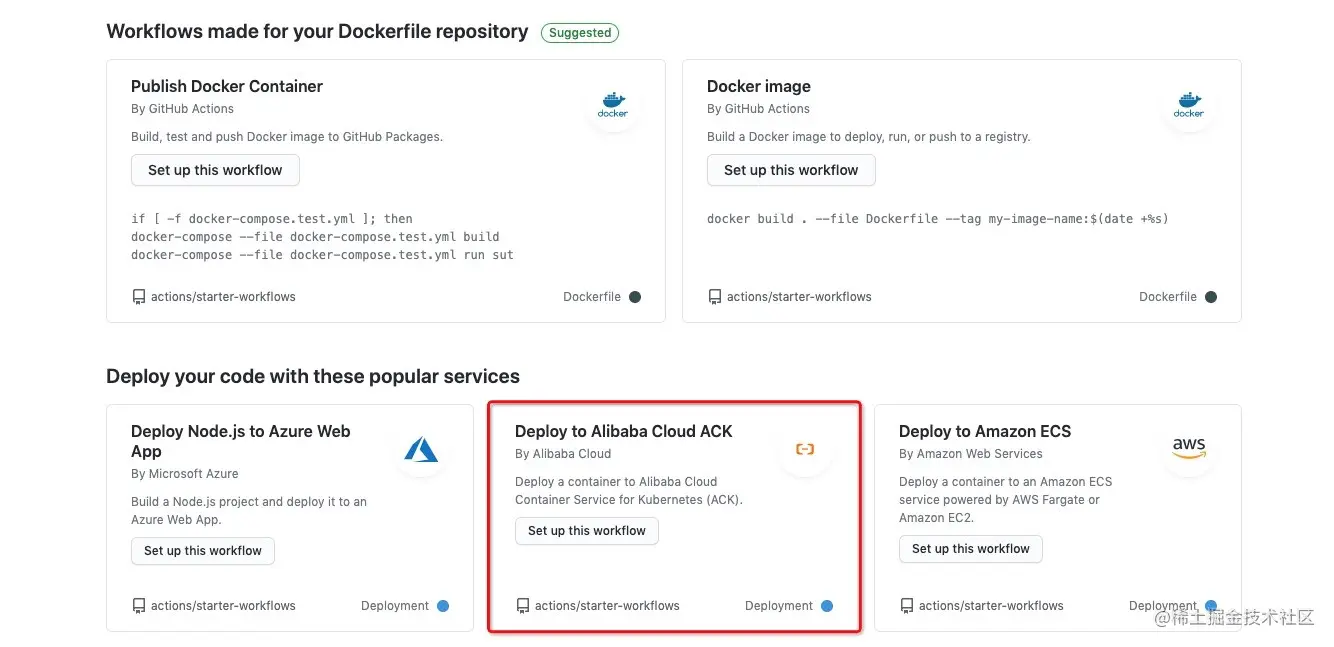This screenshot has height=647, width=1334.
Task: Click Deployment label on Alibaba Cloud card
Action: pos(779,606)
